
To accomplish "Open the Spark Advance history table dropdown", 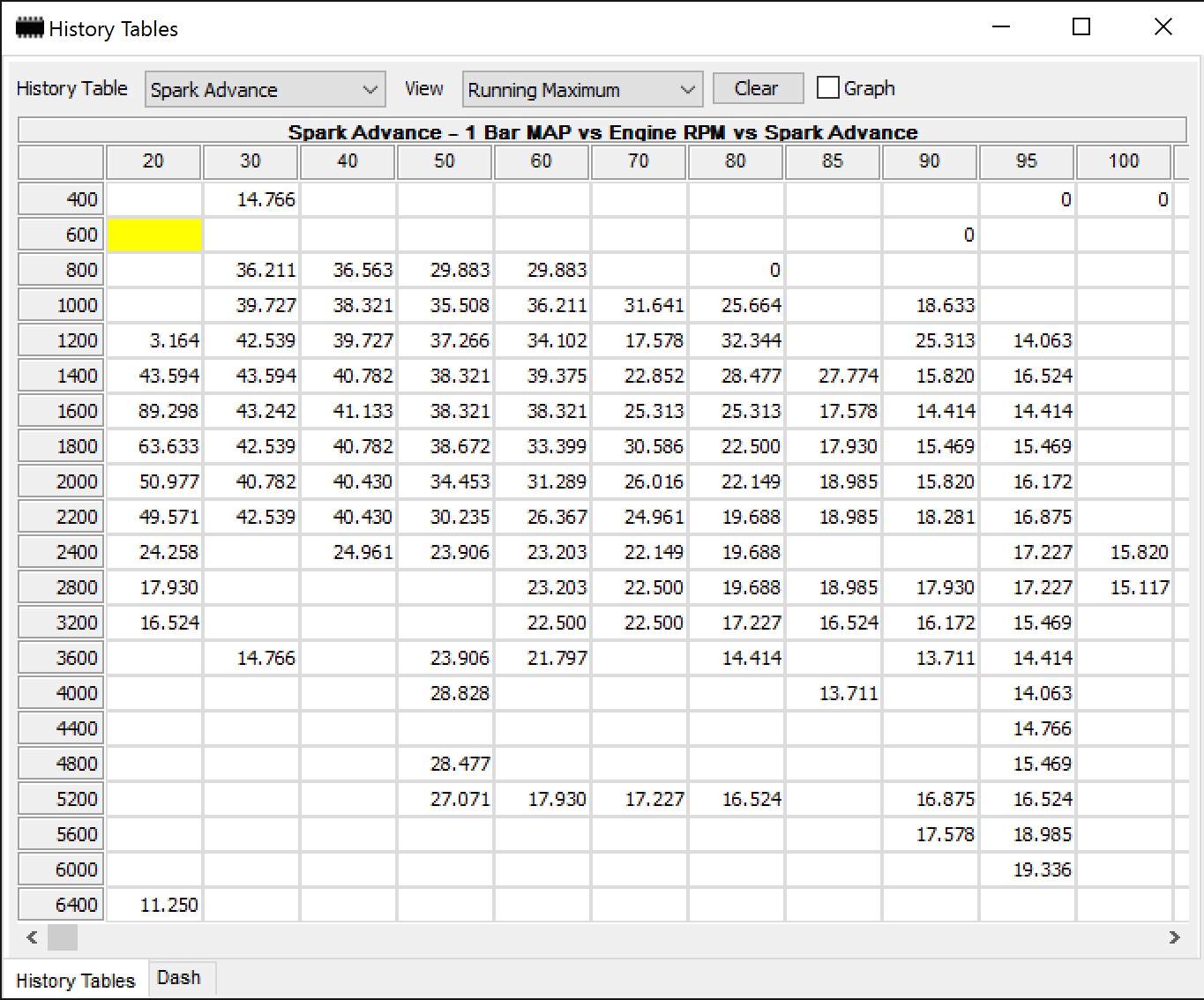I will (265, 89).
